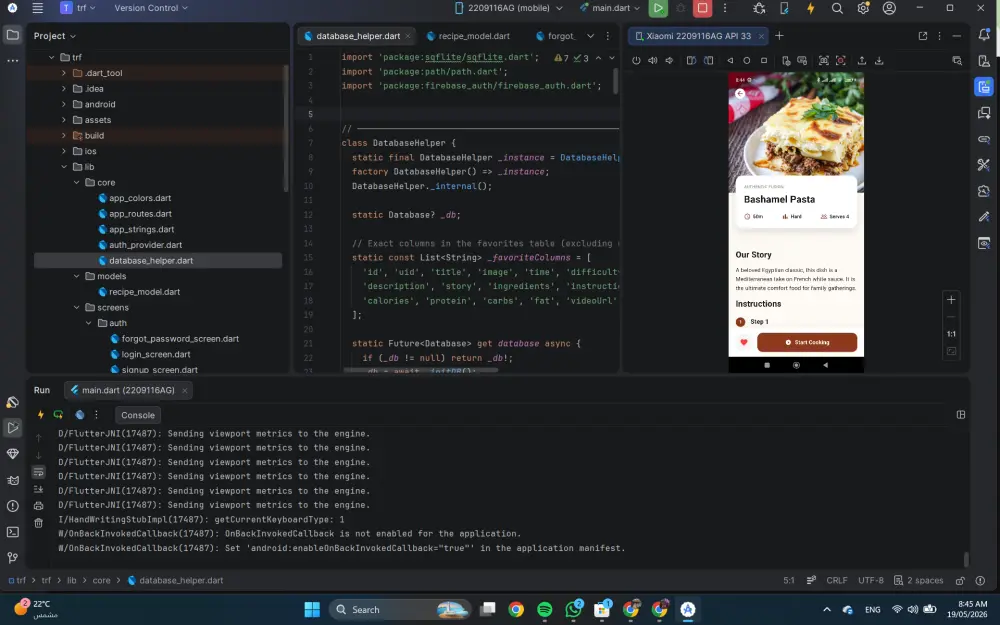Raise emulator volume with volume up icon
Image resolution: width=1000 pixels, height=625 pixels.
point(652,61)
